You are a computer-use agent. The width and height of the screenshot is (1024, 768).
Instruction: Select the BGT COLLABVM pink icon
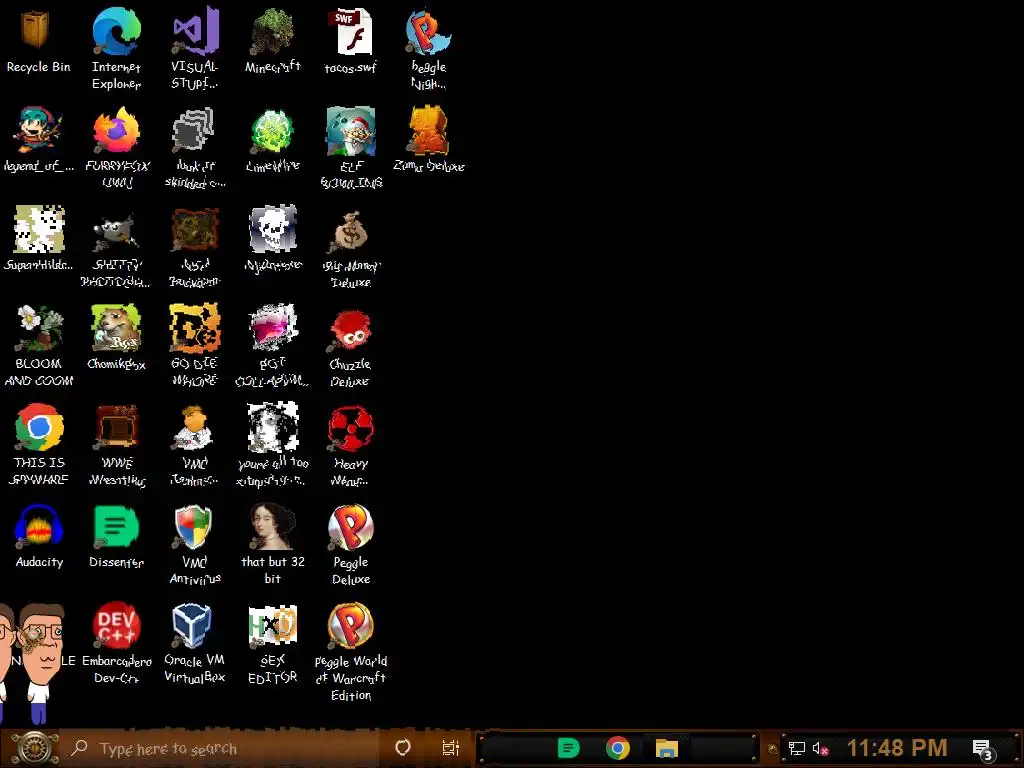click(x=273, y=328)
